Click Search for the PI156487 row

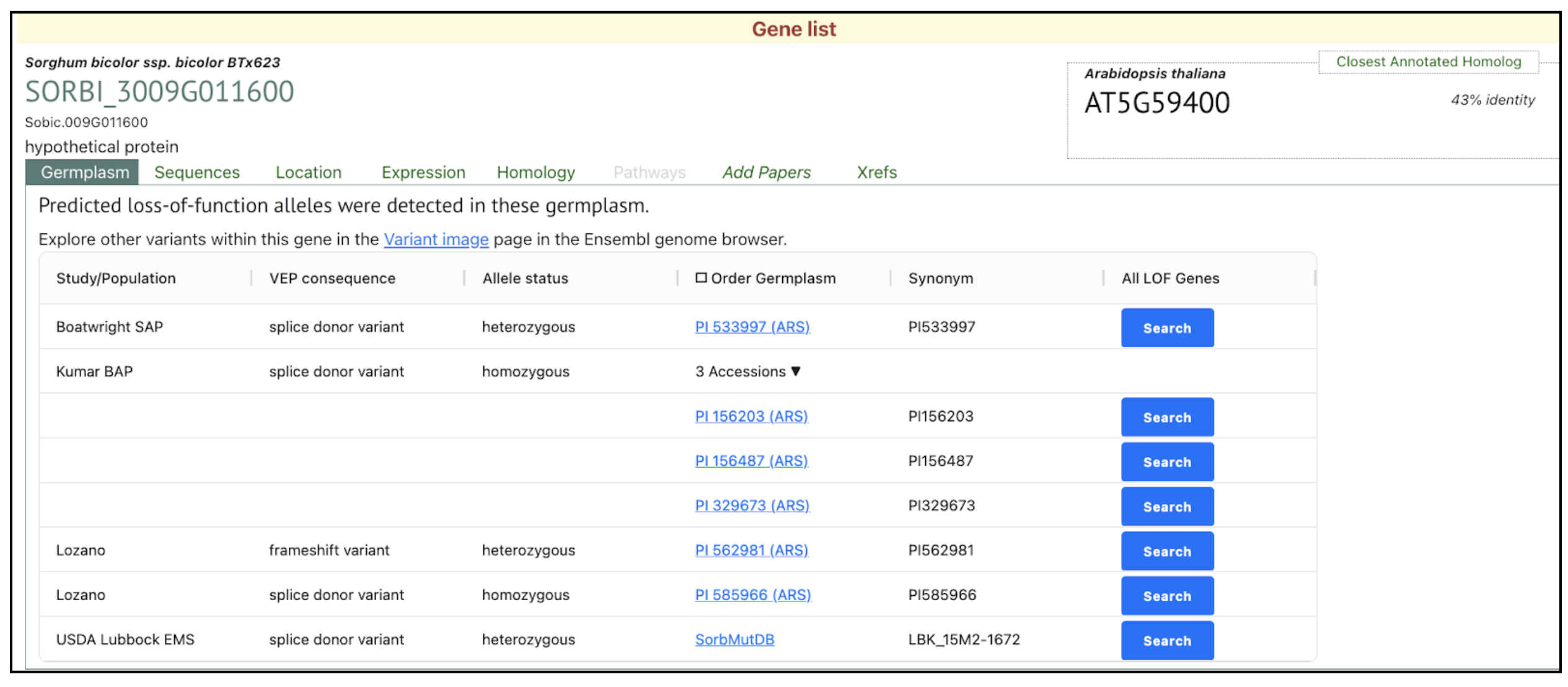click(1167, 462)
